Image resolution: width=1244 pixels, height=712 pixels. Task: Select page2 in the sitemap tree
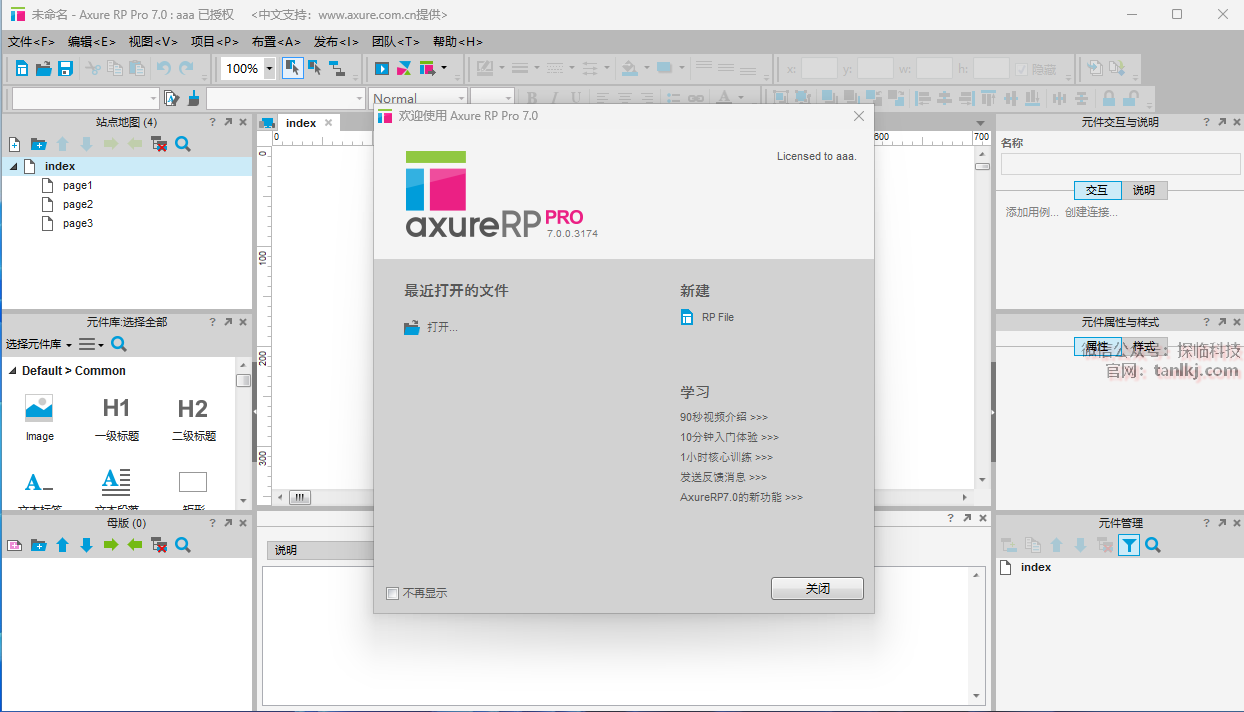(x=77, y=205)
